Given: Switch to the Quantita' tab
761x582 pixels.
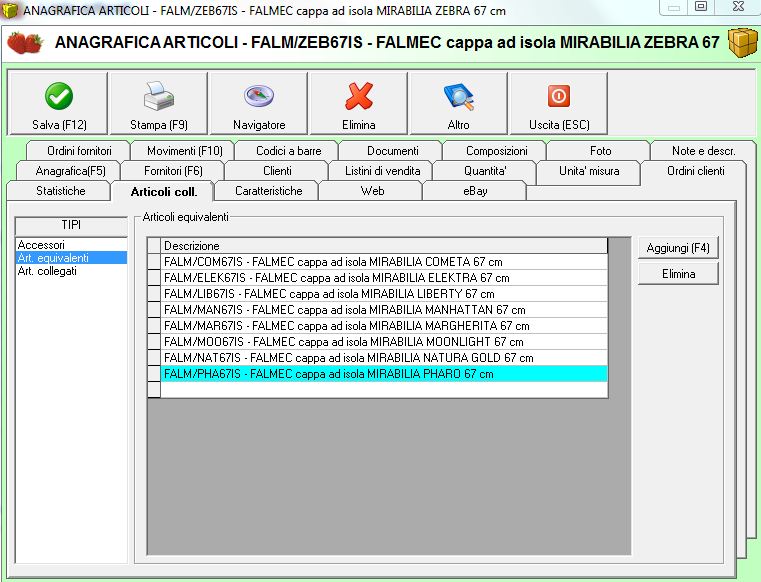Looking at the screenshot, I should pos(485,171).
